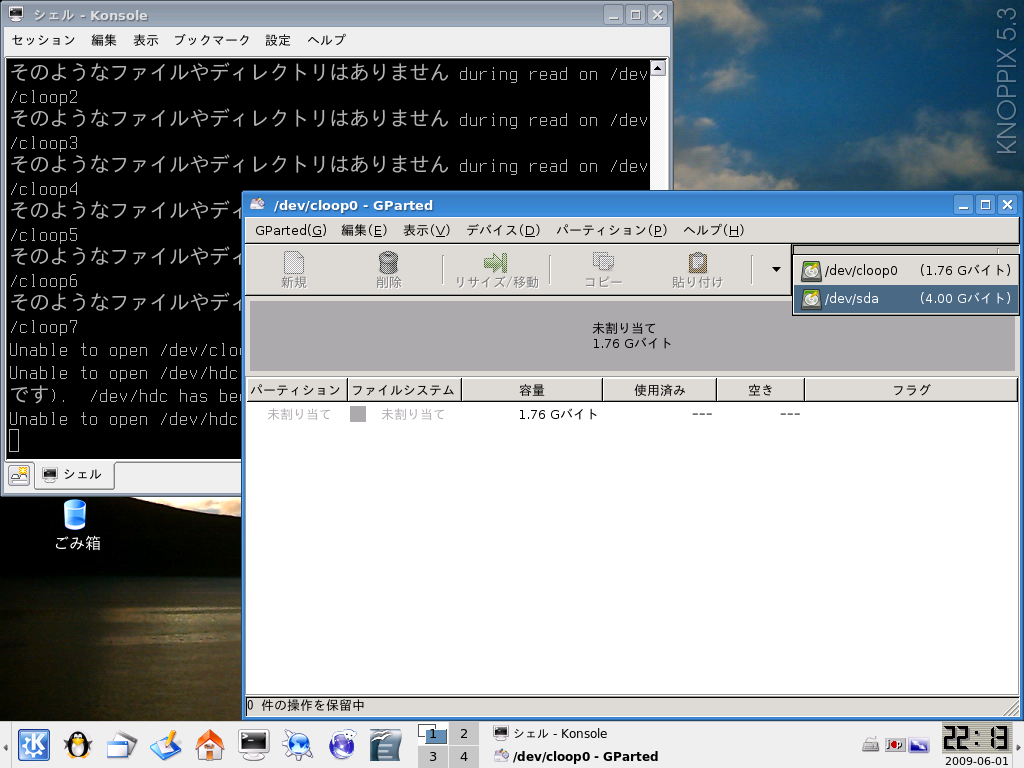This screenshot has height=768, width=1024.
Task: Click the printer/keyboard system tray icon
Action: pos(871,744)
